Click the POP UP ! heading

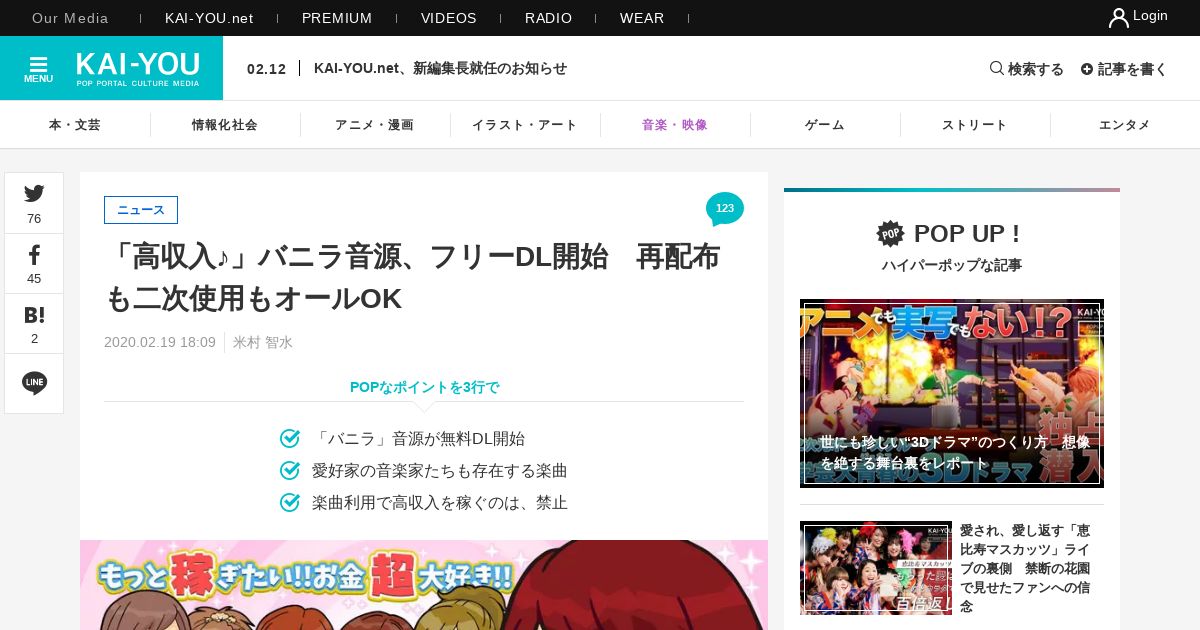tap(967, 233)
